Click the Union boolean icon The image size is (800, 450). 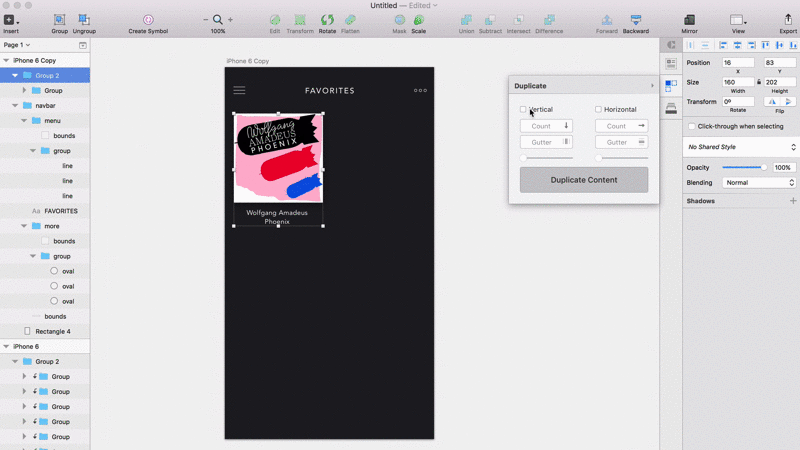pos(466,19)
